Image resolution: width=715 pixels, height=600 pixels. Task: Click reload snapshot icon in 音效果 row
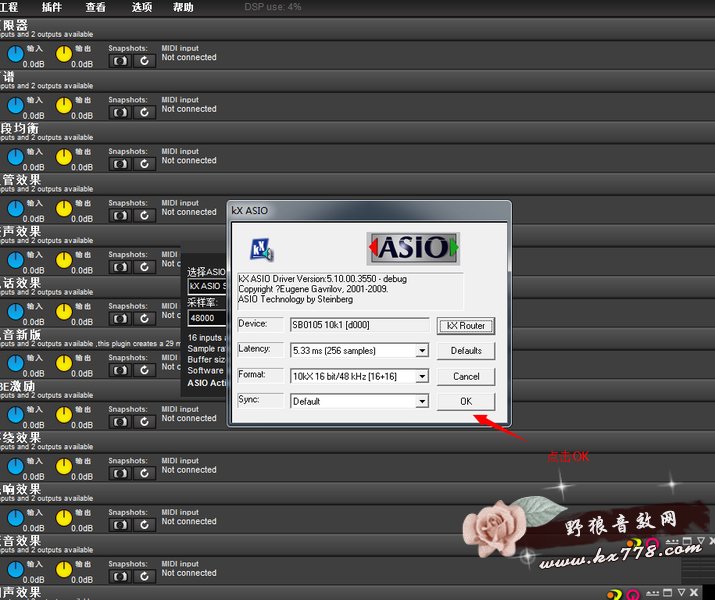click(x=145, y=576)
